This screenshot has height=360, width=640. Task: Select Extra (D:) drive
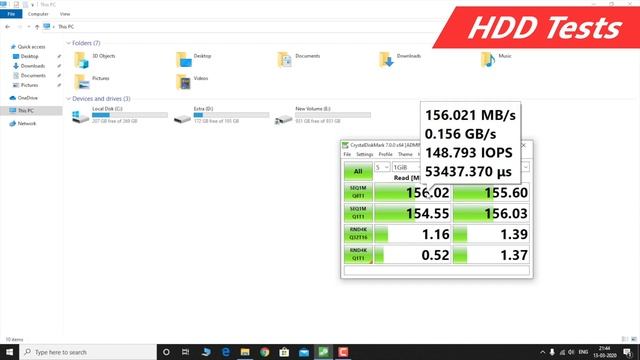click(x=221, y=115)
